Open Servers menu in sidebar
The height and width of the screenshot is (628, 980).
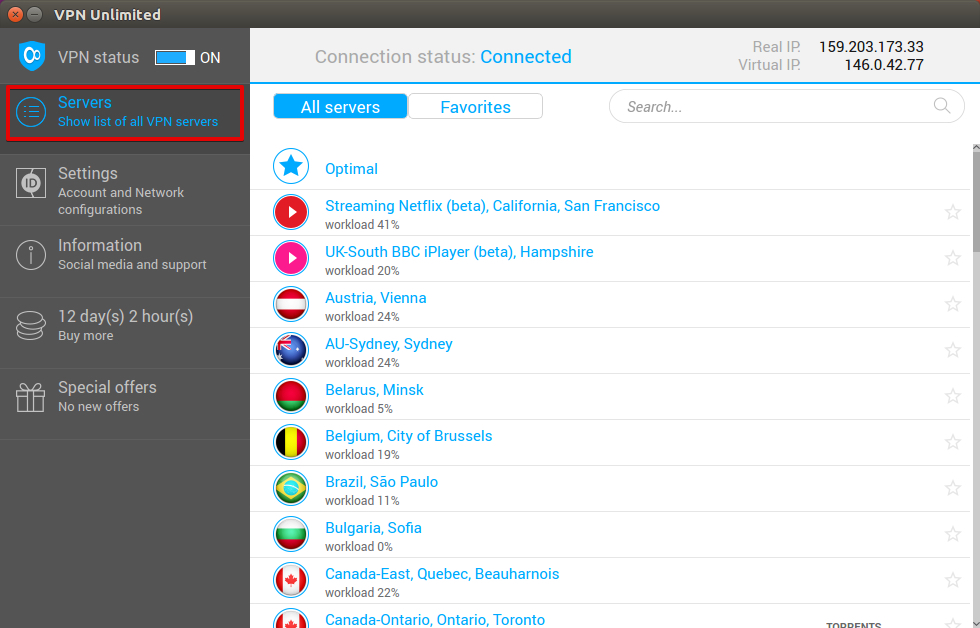click(125, 113)
